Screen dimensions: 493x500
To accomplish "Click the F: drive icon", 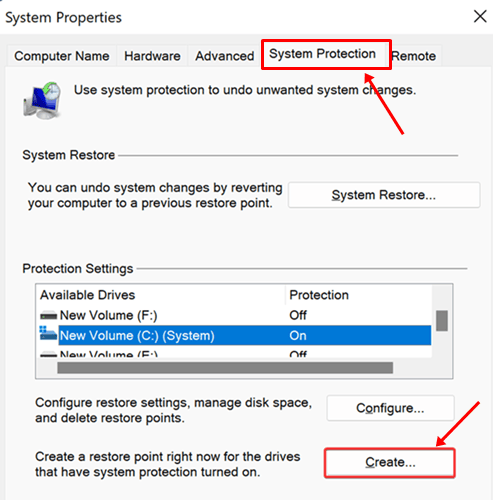I will [48, 315].
